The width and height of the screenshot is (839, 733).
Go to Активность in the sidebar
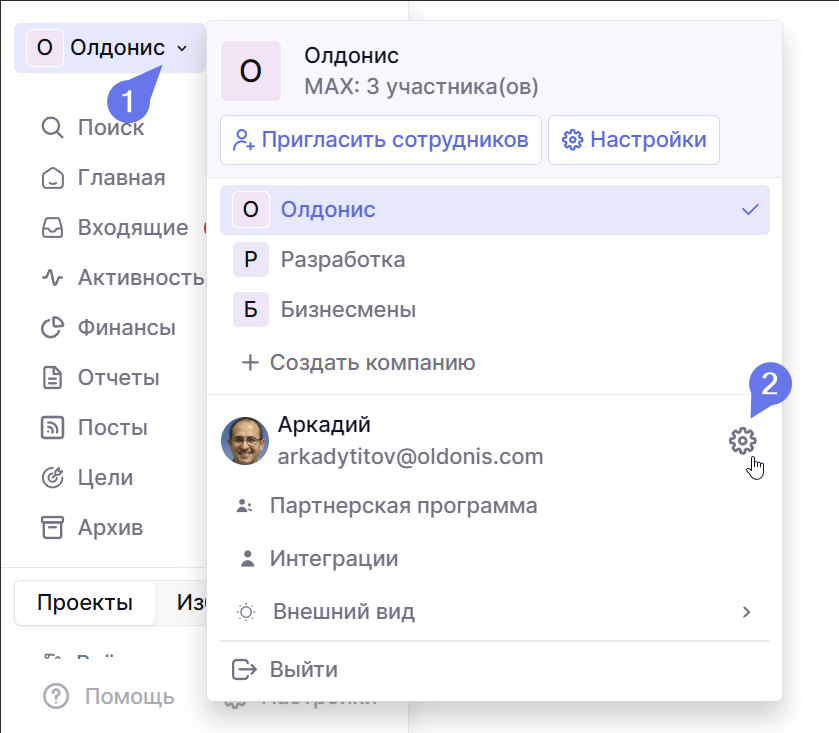[x=122, y=278]
